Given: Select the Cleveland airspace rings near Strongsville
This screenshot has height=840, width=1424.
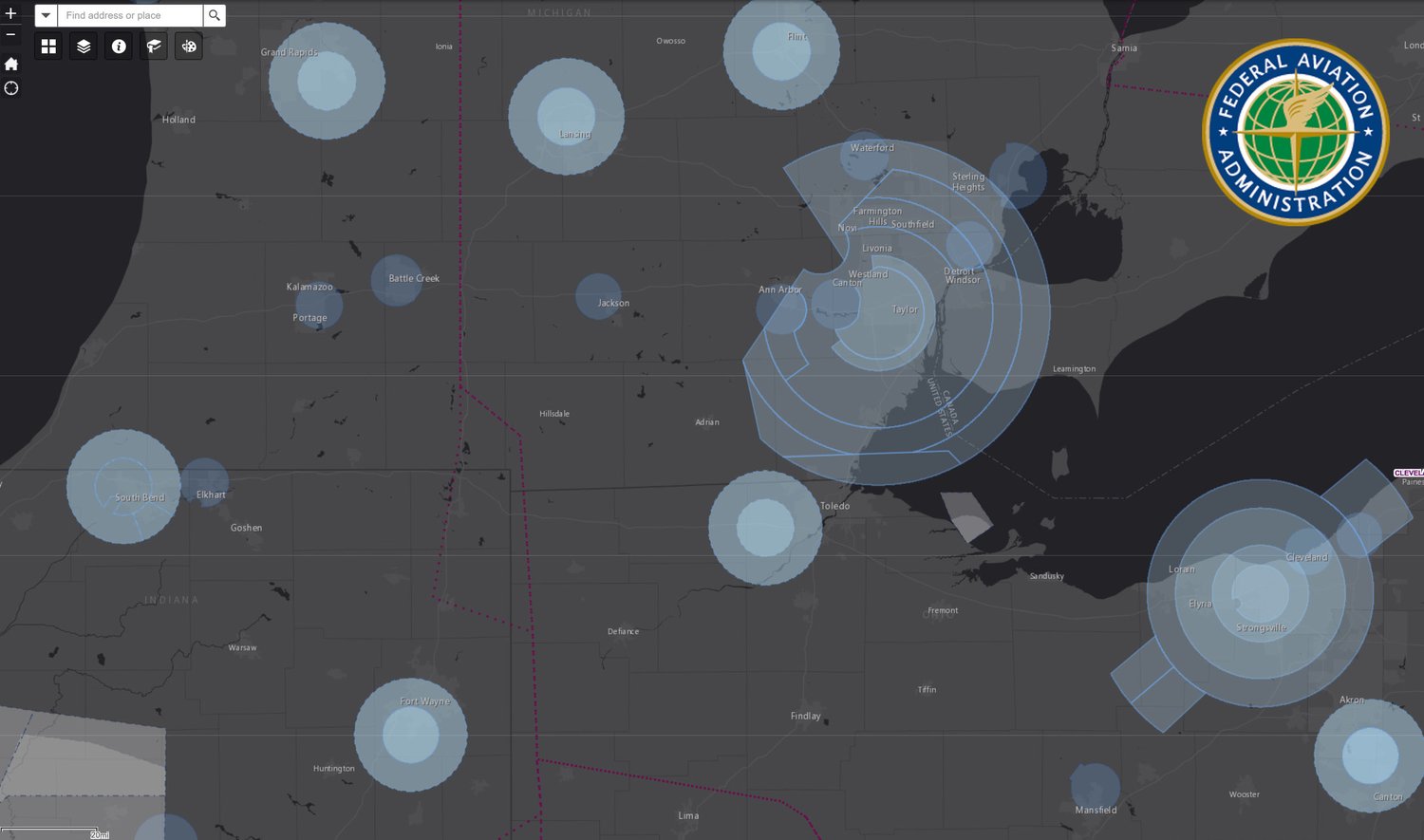Looking at the screenshot, I should pyautogui.click(x=1261, y=592).
